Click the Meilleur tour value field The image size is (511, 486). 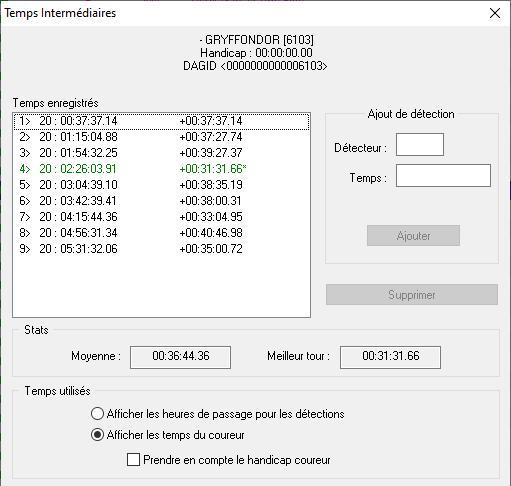pyautogui.click(x=390, y=357)
